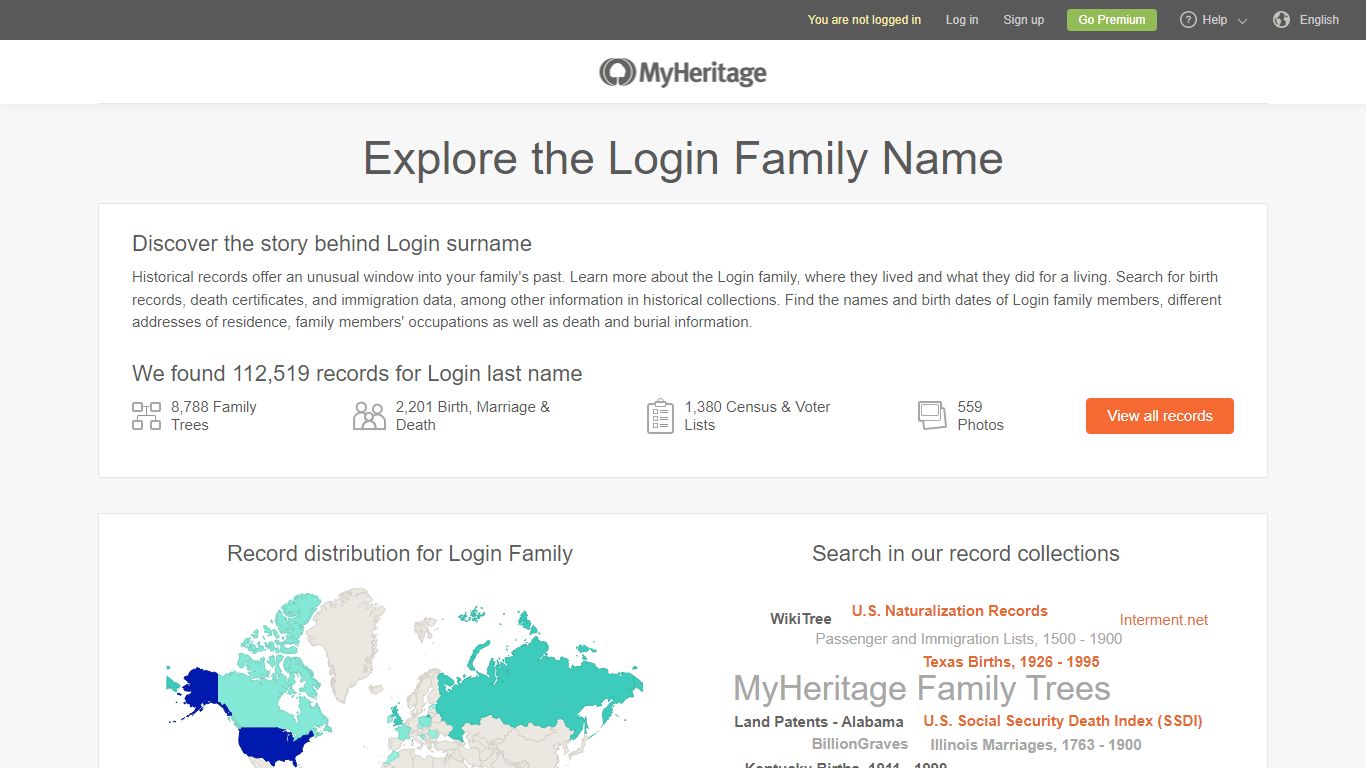Click the Help question mark icon
The width and height of the screenshot is (1366, 768).
coord(1187,19)
